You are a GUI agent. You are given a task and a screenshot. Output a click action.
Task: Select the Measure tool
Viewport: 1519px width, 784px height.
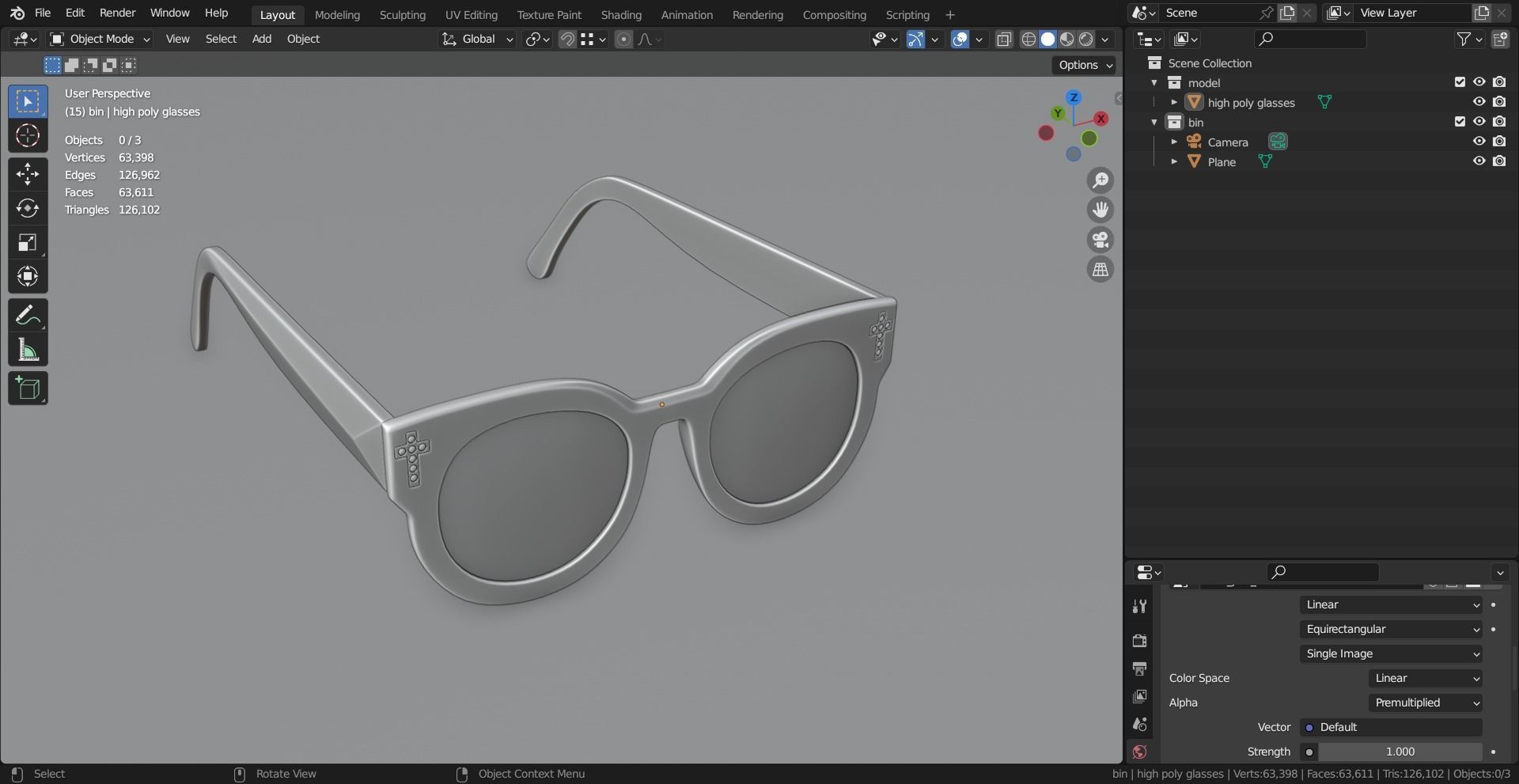point(28,350)
